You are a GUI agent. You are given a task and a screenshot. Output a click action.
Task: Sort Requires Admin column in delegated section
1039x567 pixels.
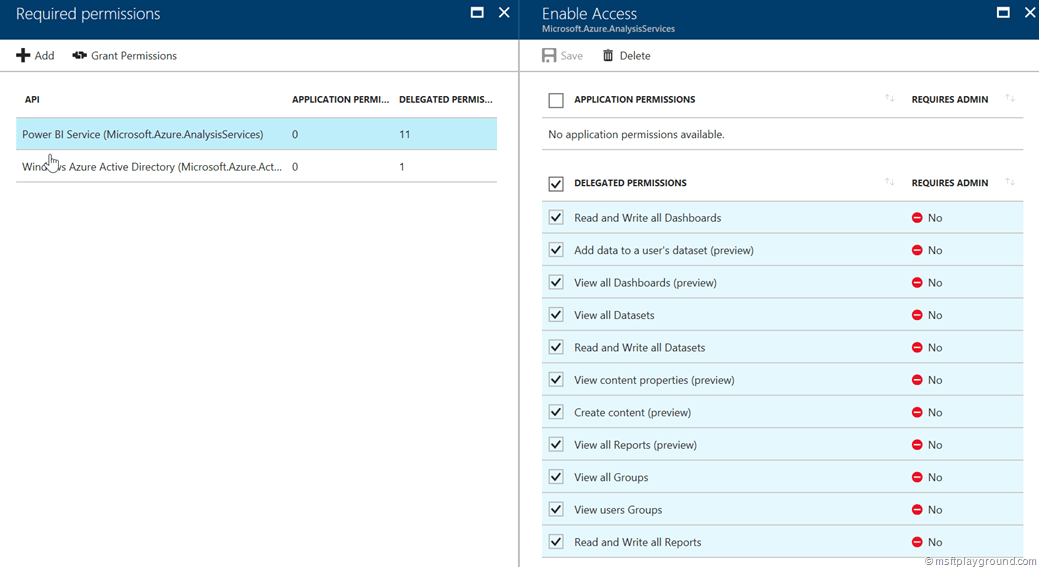tap(1010, 182)
